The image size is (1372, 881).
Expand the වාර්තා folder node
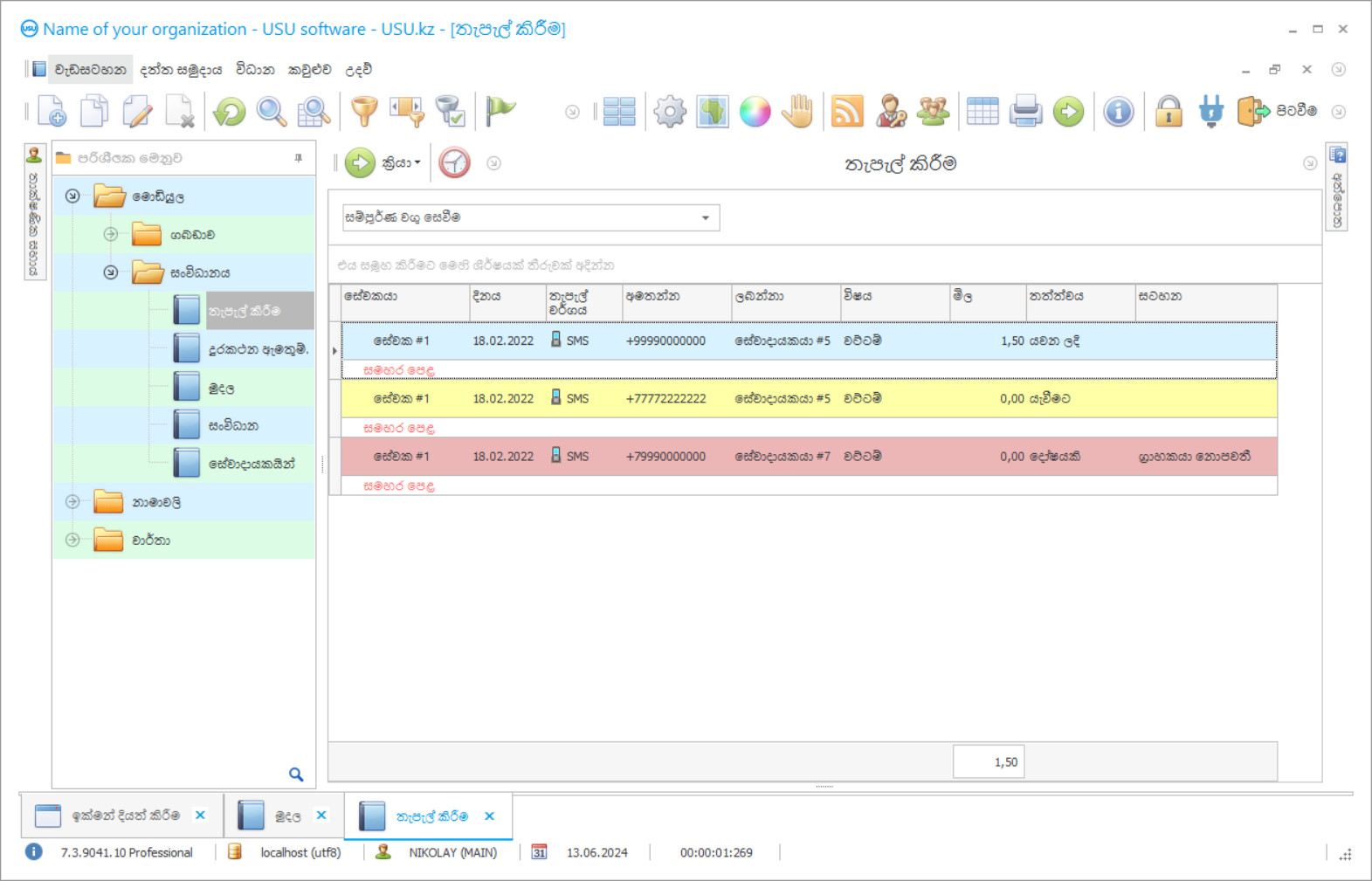(72, 540)
